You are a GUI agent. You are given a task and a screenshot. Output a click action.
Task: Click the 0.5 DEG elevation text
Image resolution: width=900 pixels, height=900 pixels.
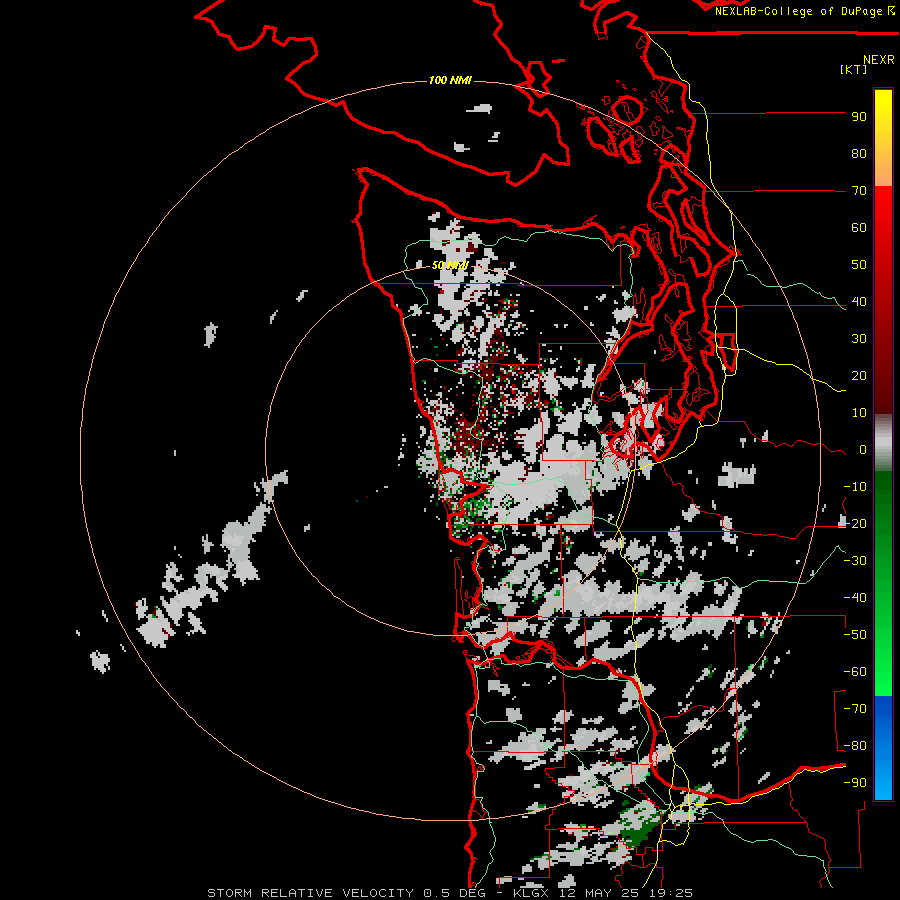(454, 893)
